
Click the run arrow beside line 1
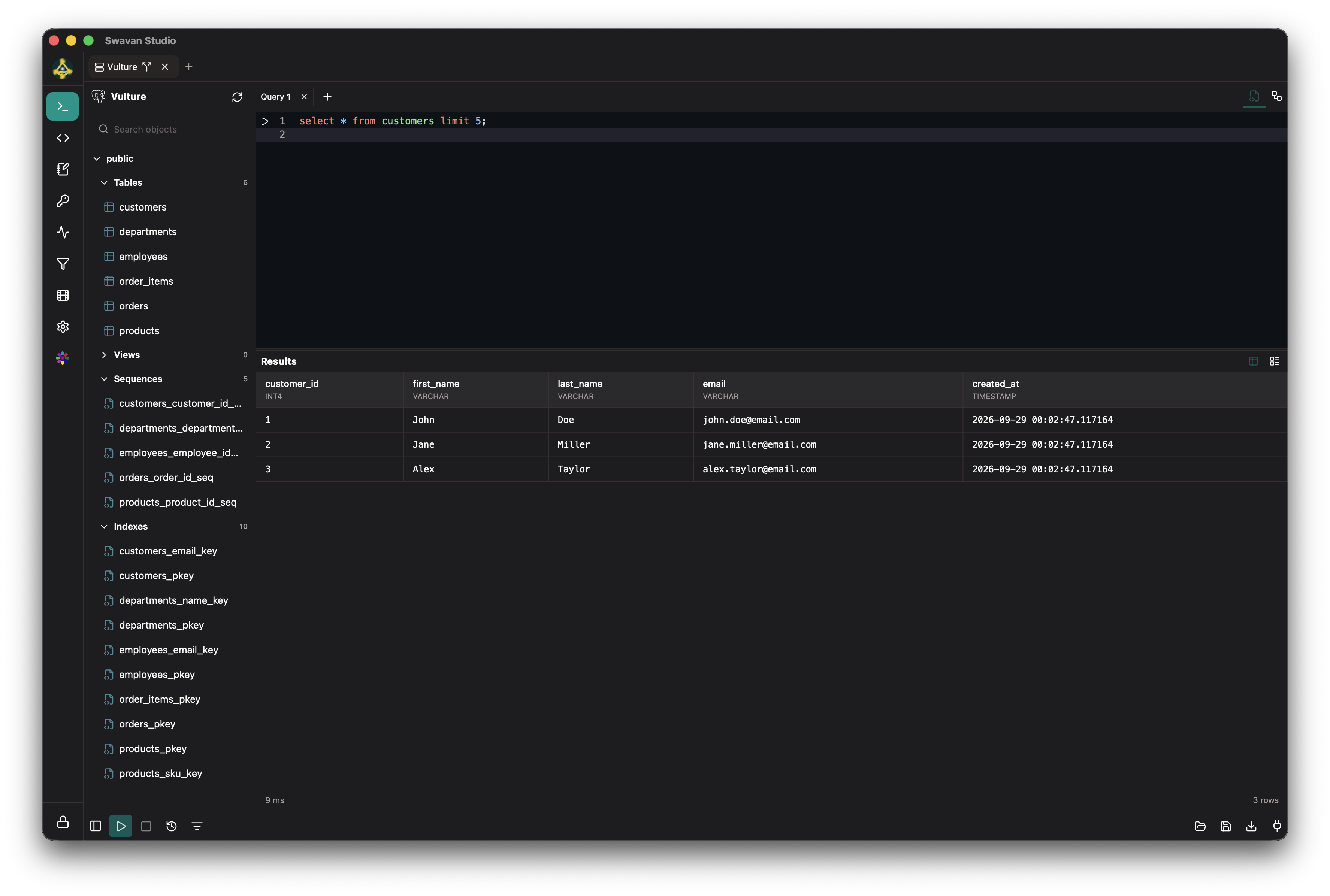(265, 121)
